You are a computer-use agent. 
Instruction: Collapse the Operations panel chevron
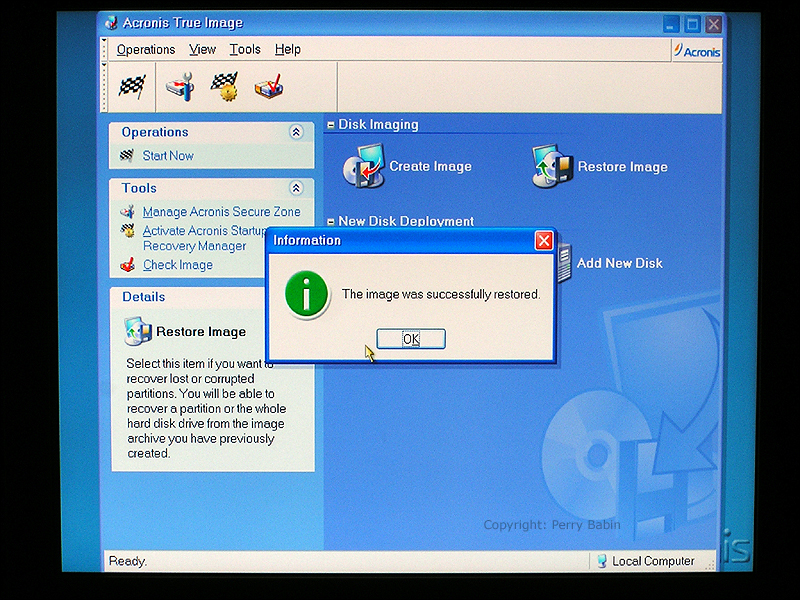[x=296, y=132]
